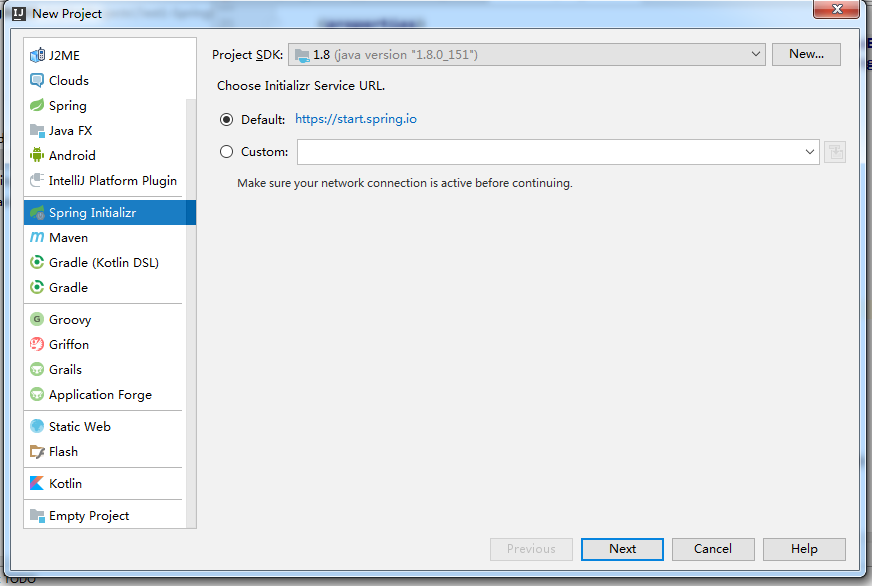Viewport: 872px width, 586px height.
Task: Click the Maven m icon
Action: click(37, 237)
